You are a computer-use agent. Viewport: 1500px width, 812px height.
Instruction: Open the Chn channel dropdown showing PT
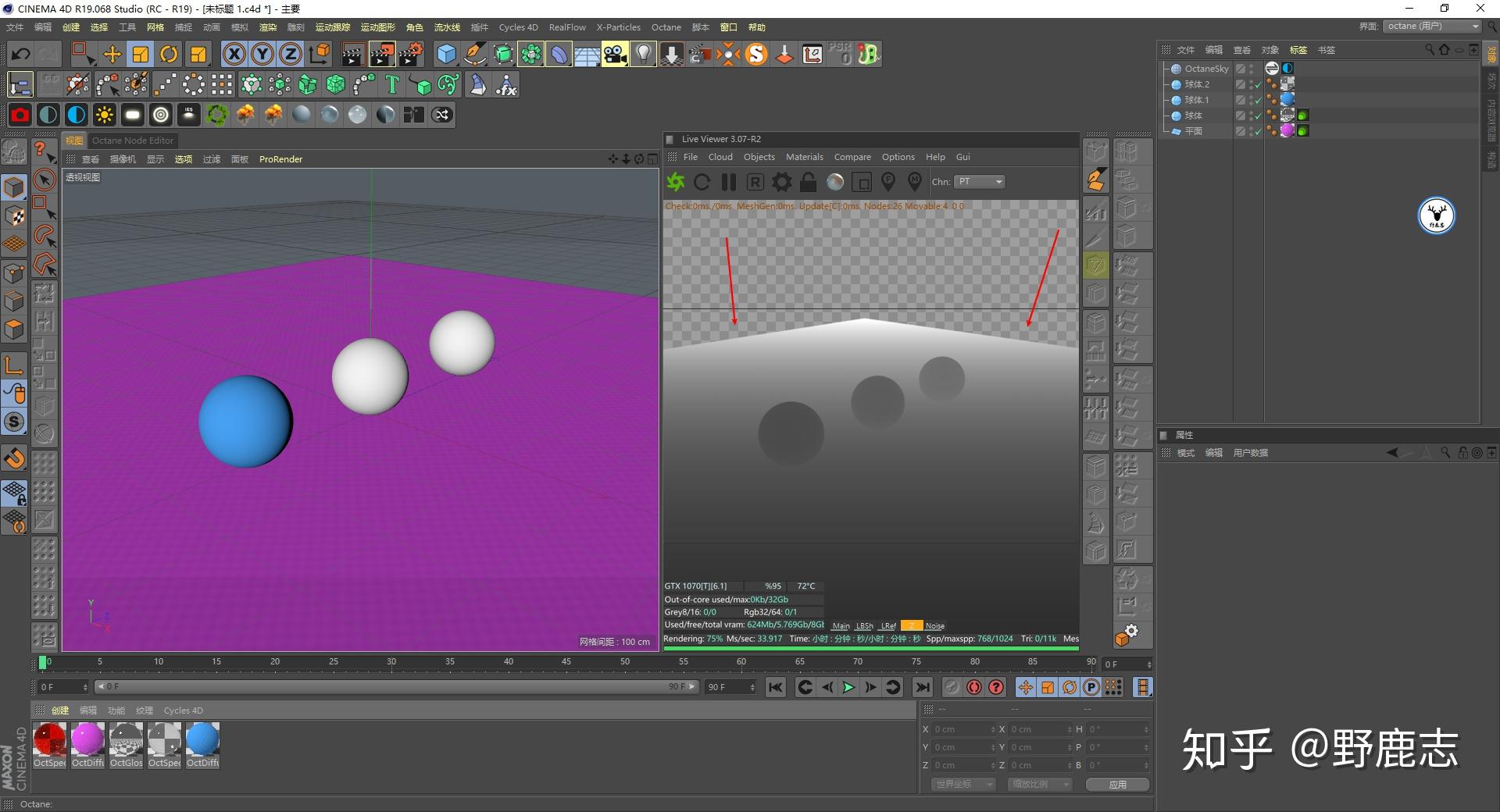click(x=980, y=182)
